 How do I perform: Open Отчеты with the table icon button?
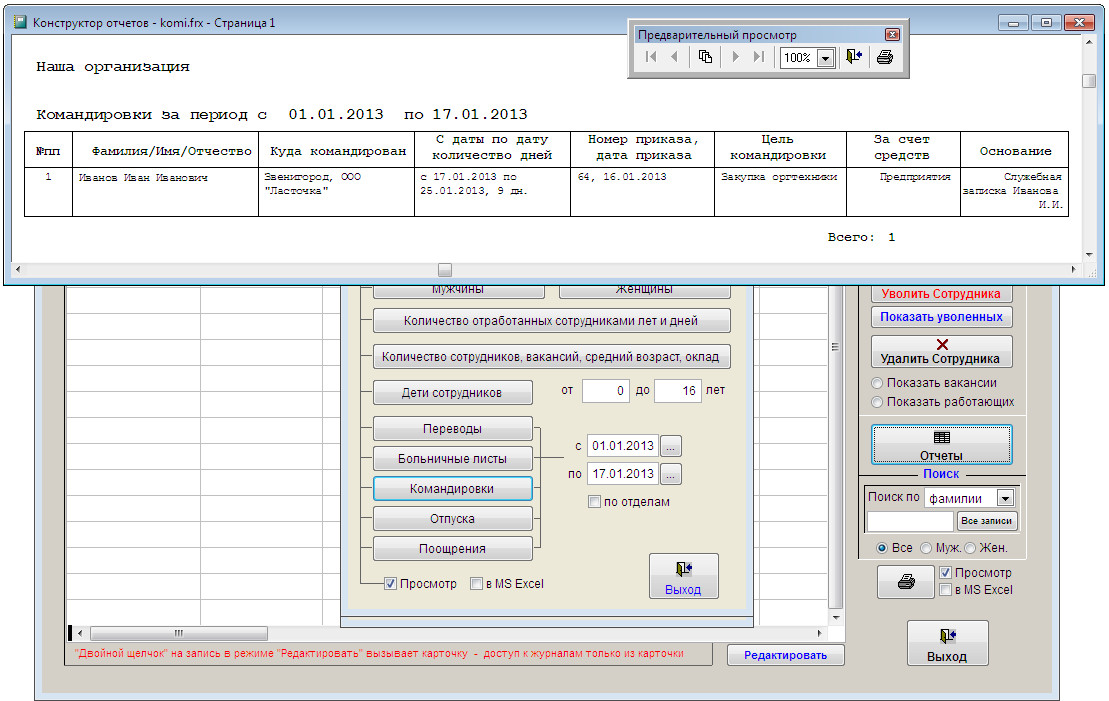click(941, 445)
